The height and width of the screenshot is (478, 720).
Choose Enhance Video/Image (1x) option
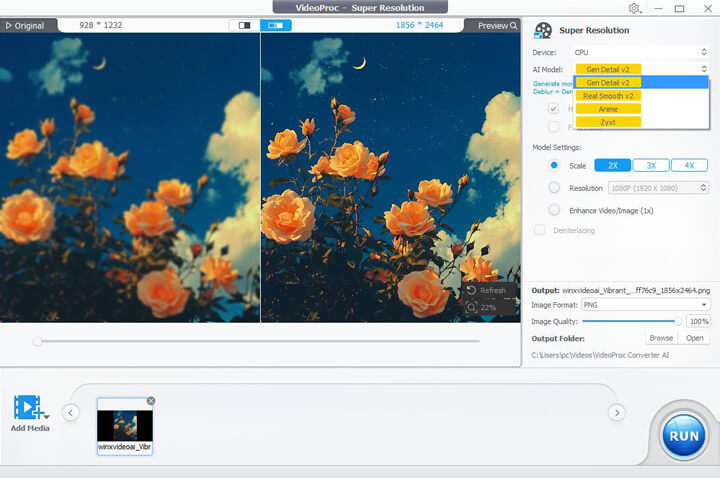click(x=554, y=210)
